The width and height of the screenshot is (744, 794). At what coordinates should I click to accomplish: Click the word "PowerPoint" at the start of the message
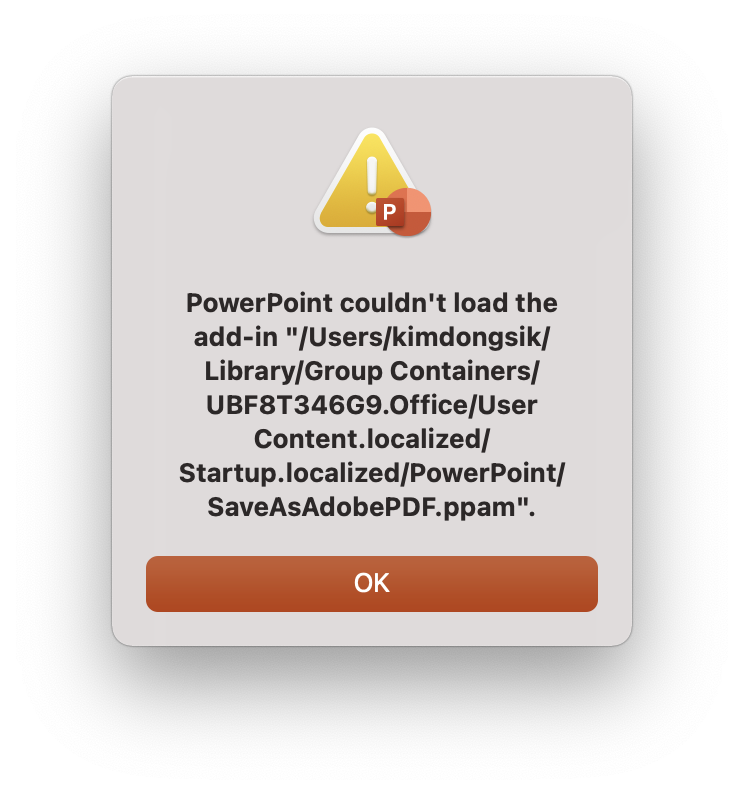259,303
